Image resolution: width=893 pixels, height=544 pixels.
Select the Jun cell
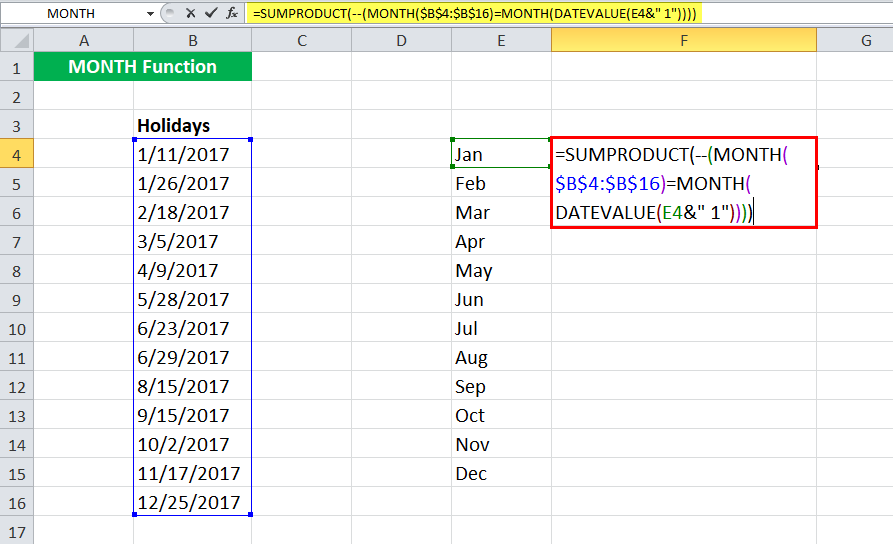click(501, 299)
